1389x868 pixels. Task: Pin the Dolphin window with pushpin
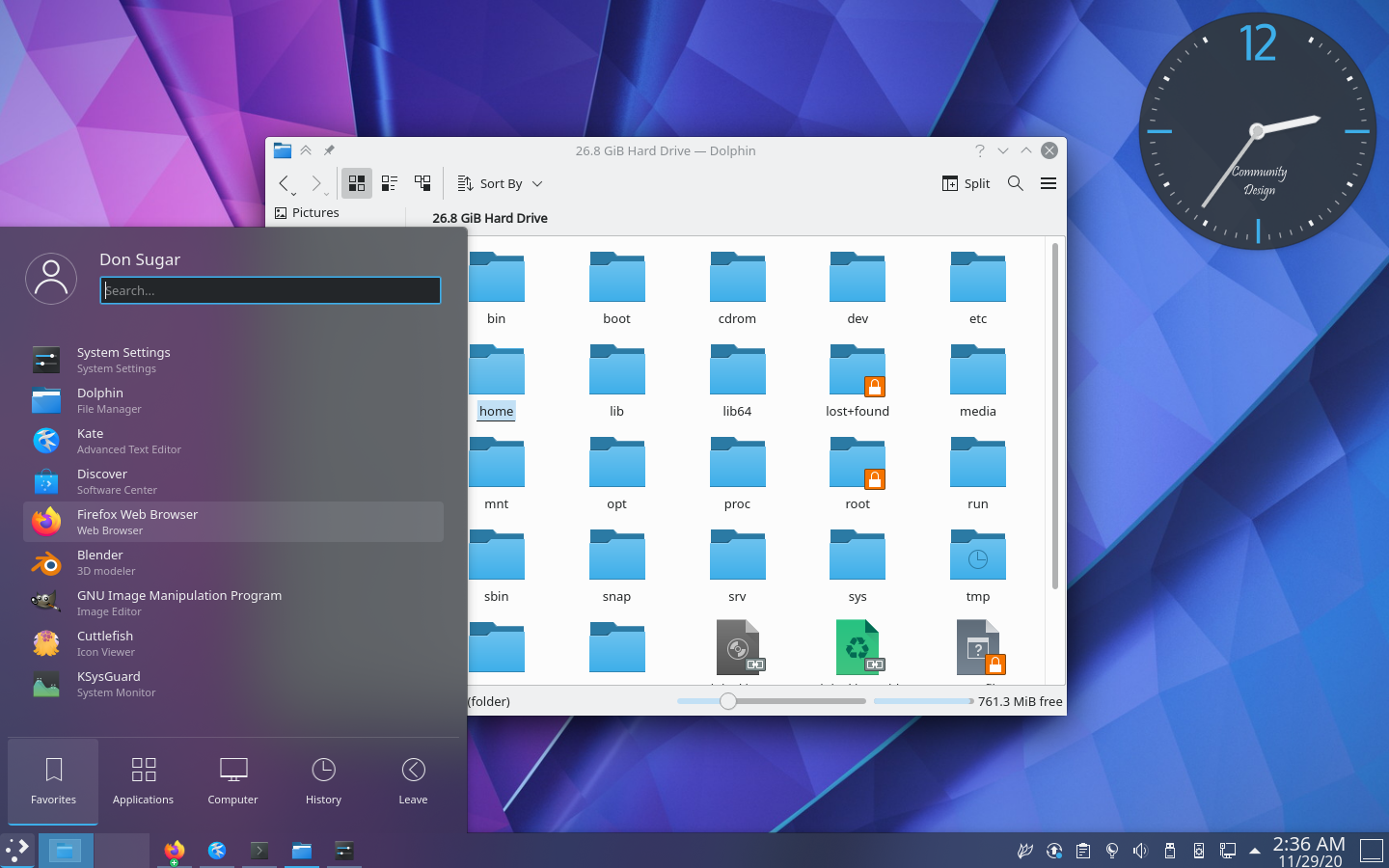pyautogui.click(x=329, y=150)
